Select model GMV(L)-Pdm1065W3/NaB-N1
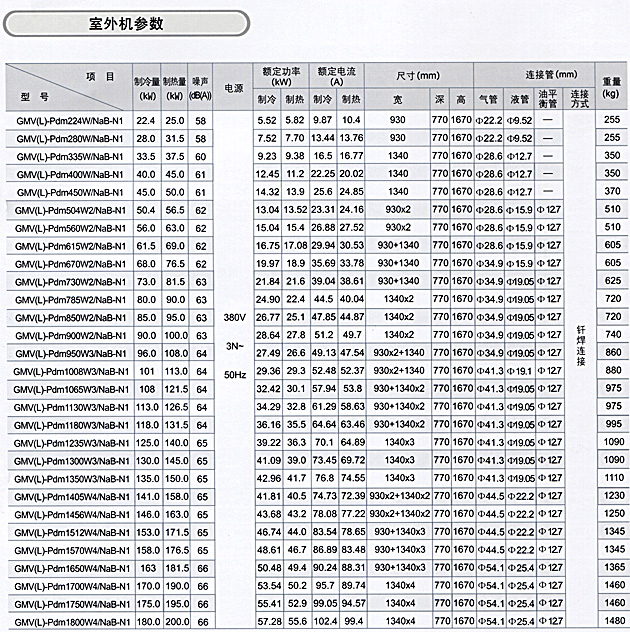Screen dimensions: 630x632 [x=71, y=390]
